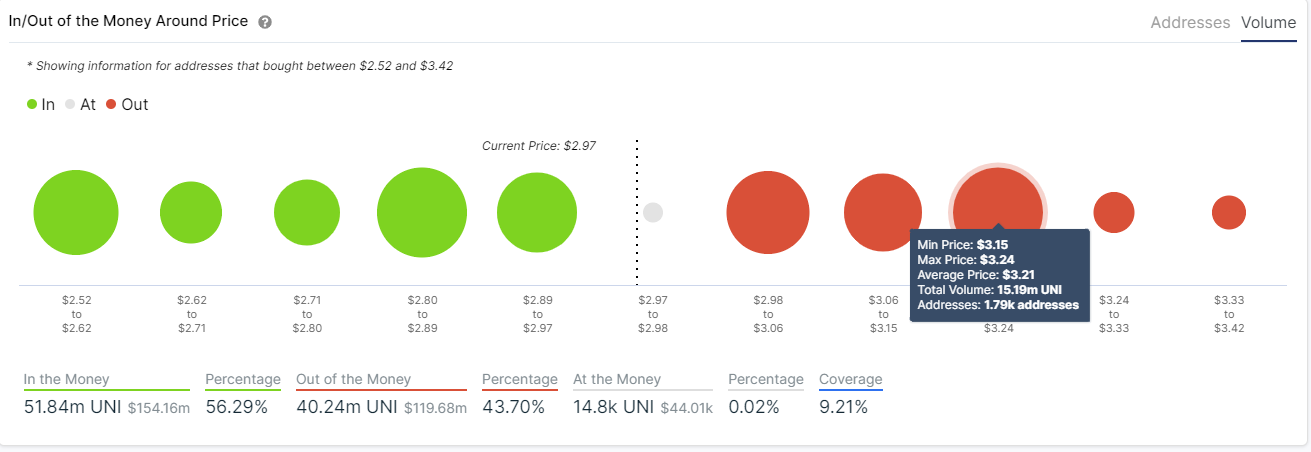Click the green bubble for $2.71 to $2.80
This screenshot has height=452, width=1311.
point(307,213)
